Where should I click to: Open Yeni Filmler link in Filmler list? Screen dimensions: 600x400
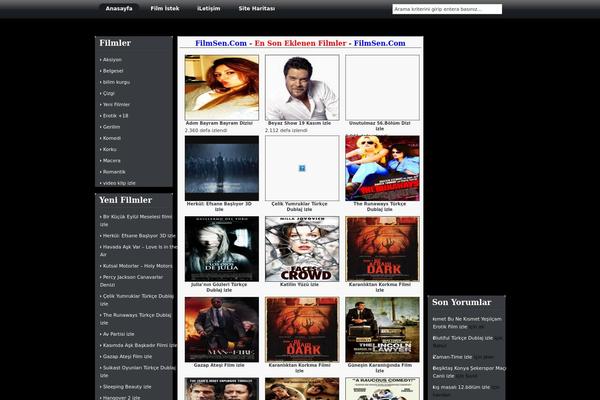coord(116,104)
